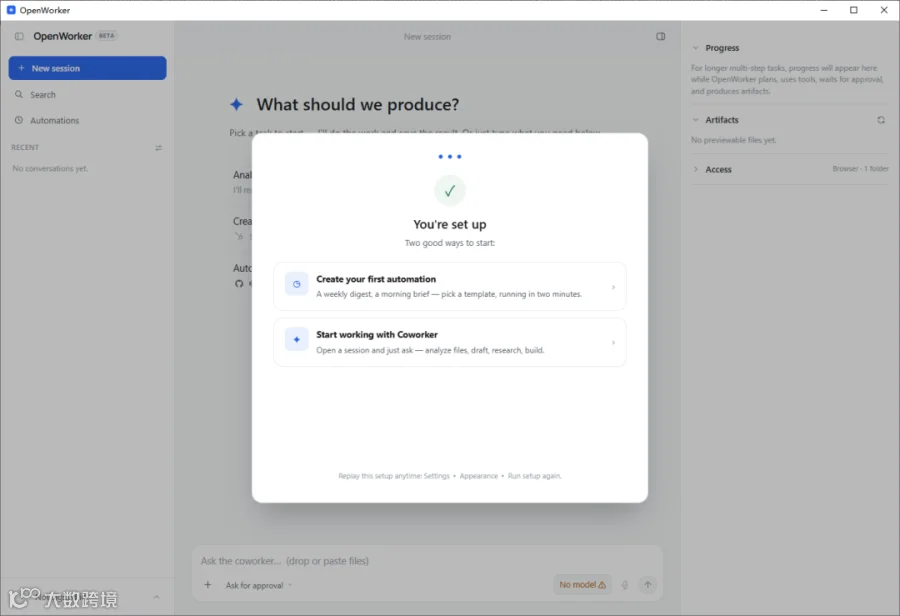Minimize the OpenWorker window
The width and height of the screenshot is (900, 616).
[824, 10]
